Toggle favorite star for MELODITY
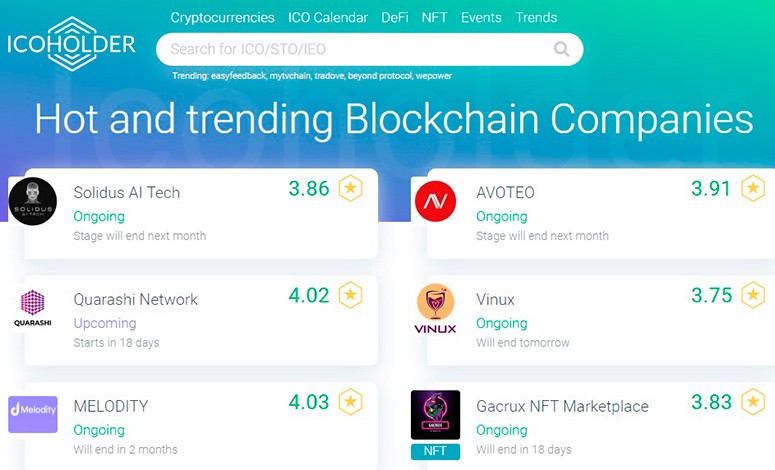 pyautogui.click(x=350, y=401)
